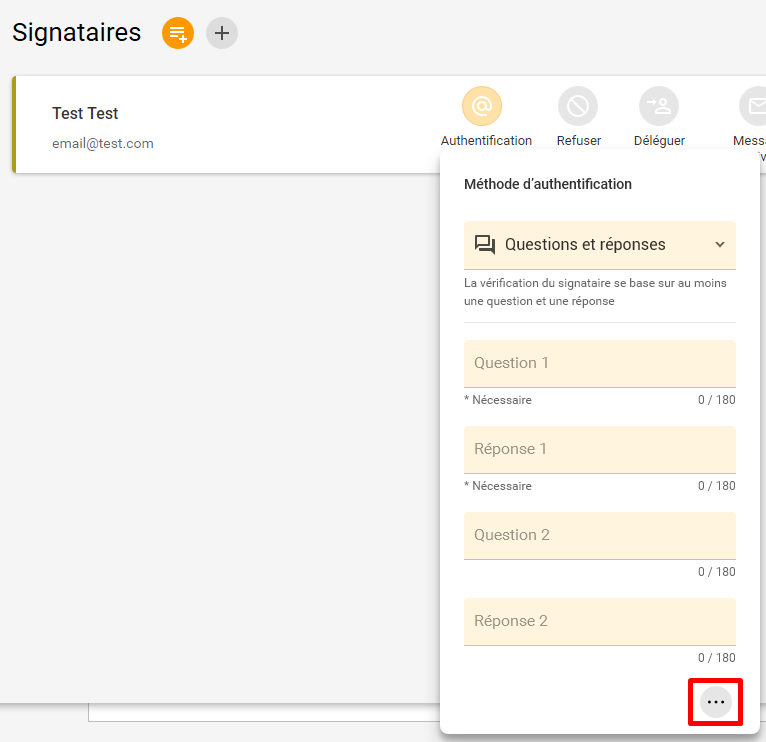
Task: Click the Authentification label
Action: (486, 141)
